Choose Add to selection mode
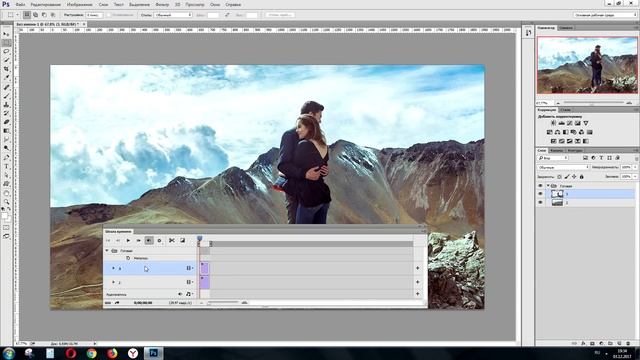 [36, 15]
